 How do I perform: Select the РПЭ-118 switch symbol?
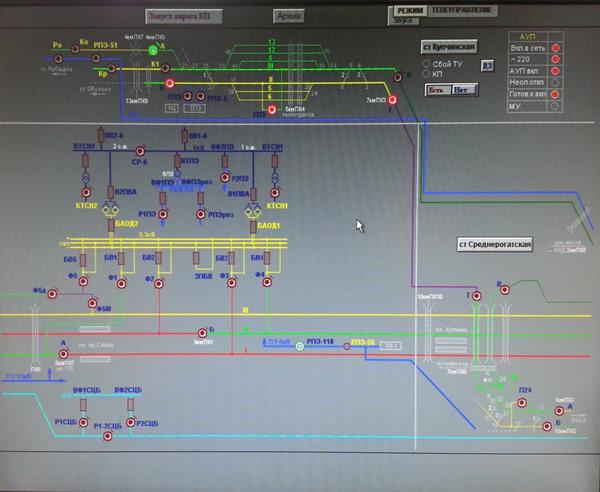[x=300, y=346]
